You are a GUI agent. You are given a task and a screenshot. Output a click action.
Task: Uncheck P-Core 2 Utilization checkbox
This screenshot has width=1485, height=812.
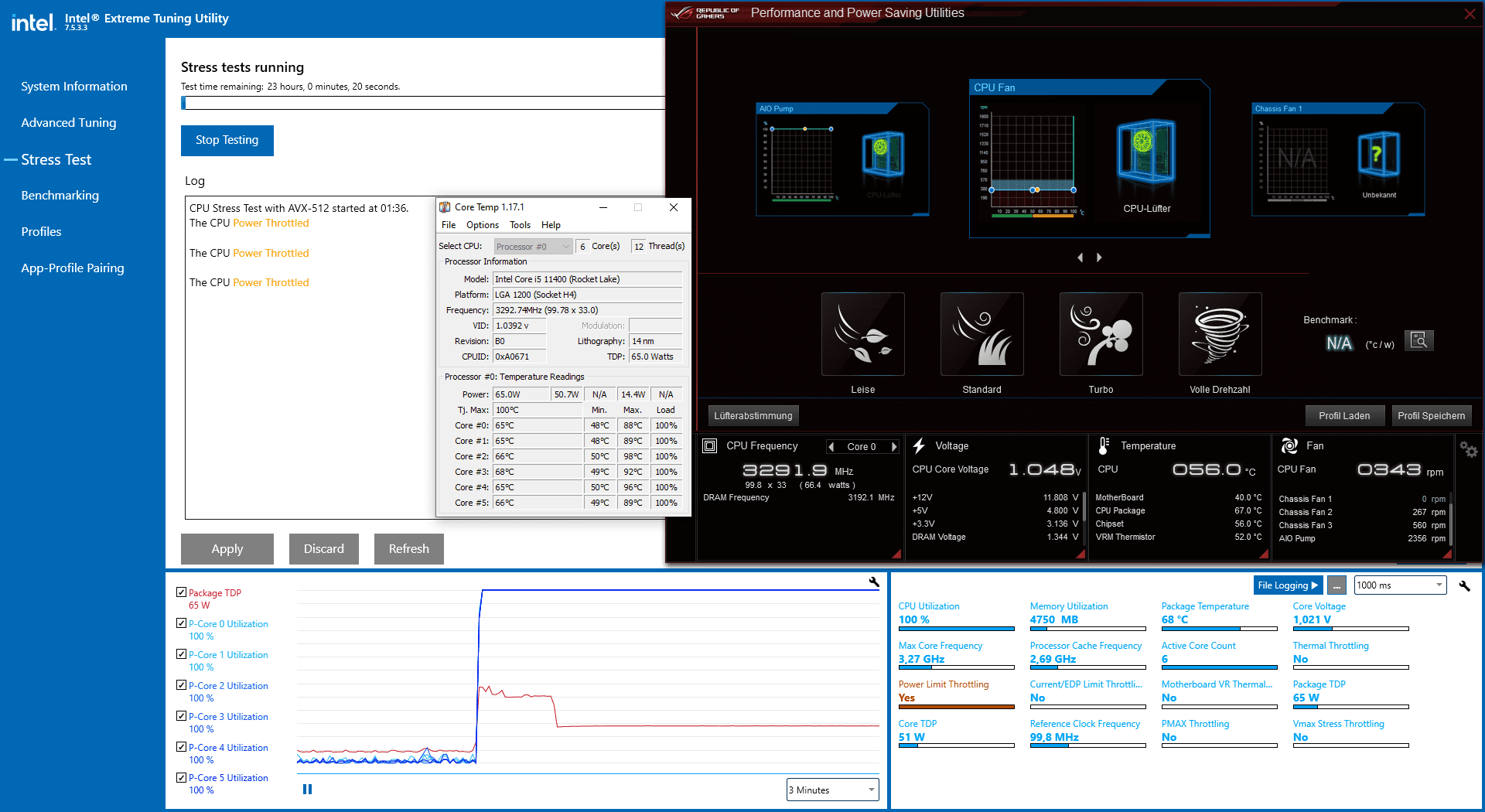(x=181, y=685)
